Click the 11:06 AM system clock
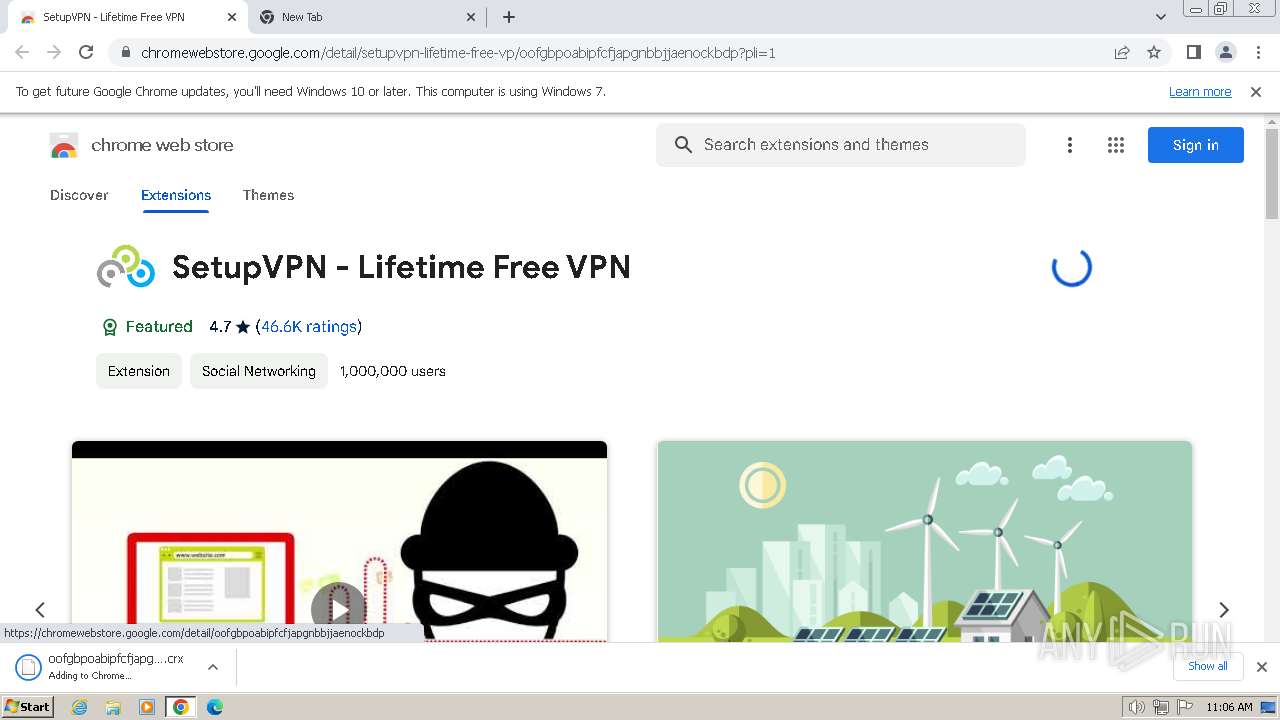The width and height of the screenshot is (1280, 720). click(x=1229, y=707)
